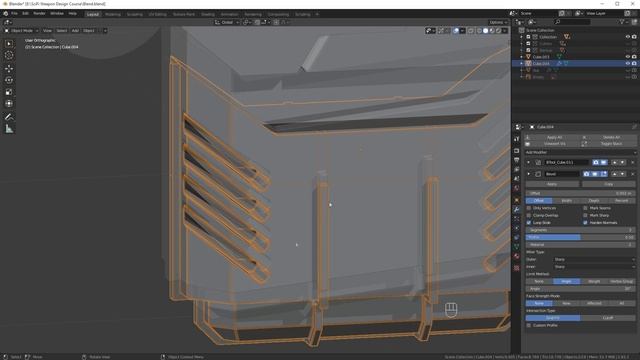This screenshot has width=640, height=360.
Task: Open the Global transform orientation dropdown
Action: click(x=227, y=22)
